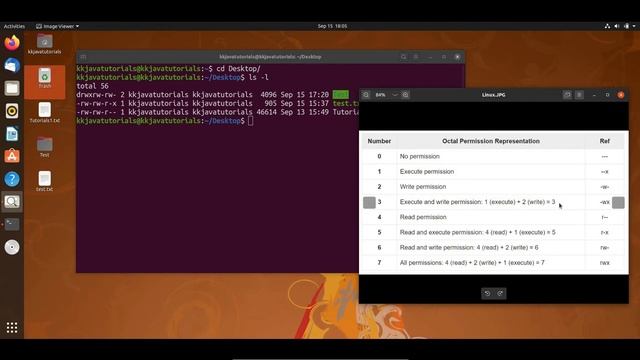Zoom in using the image viewer
This screenshot has height=360, width=640.
405,95
